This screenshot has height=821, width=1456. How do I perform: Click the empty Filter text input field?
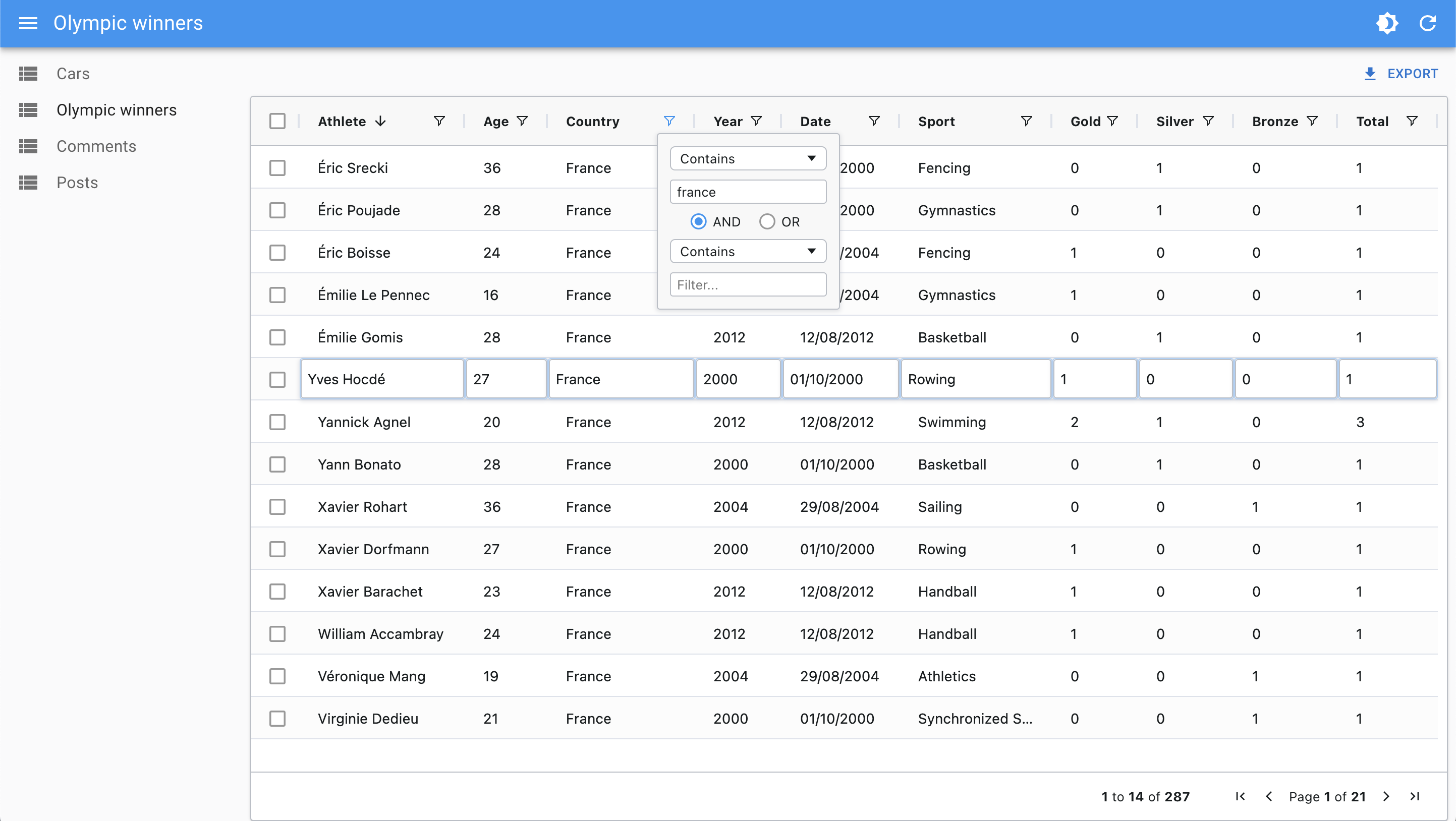(747, 284)
